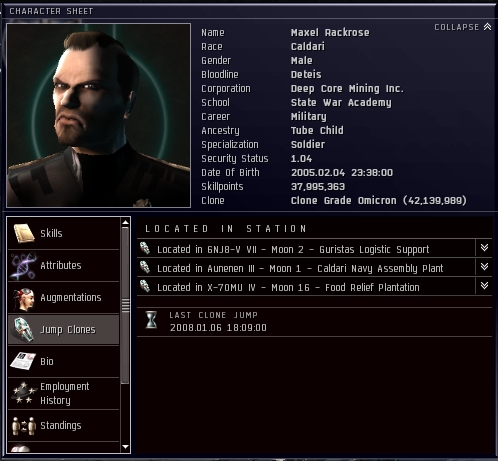Expand the Aunenen III Caldari Navy clone entry
Viewport: 498px width, 461px height.
click(484, 266)
